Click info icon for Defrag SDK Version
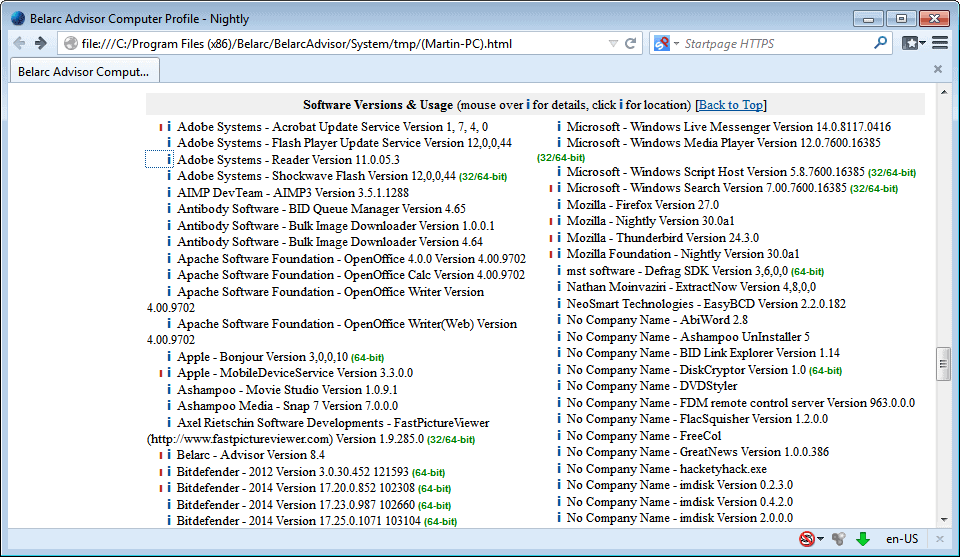 (x=558, y=271)
